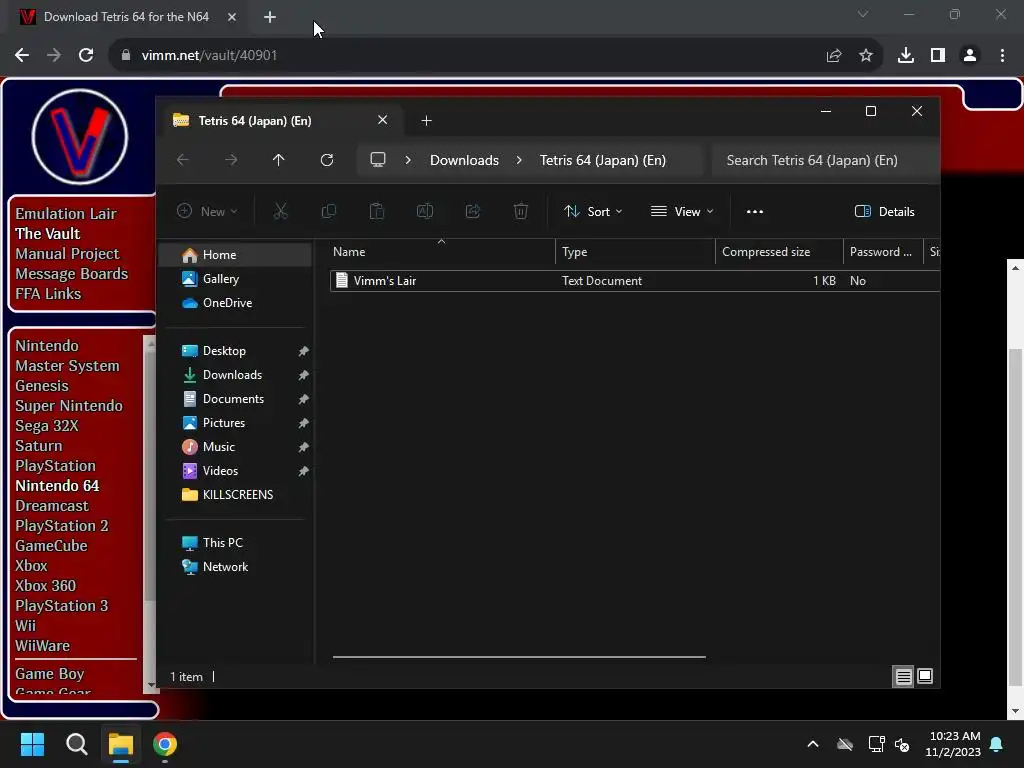Click Chrome taskbar icon
Viewport: 1024px width, 768px height.
165,744
